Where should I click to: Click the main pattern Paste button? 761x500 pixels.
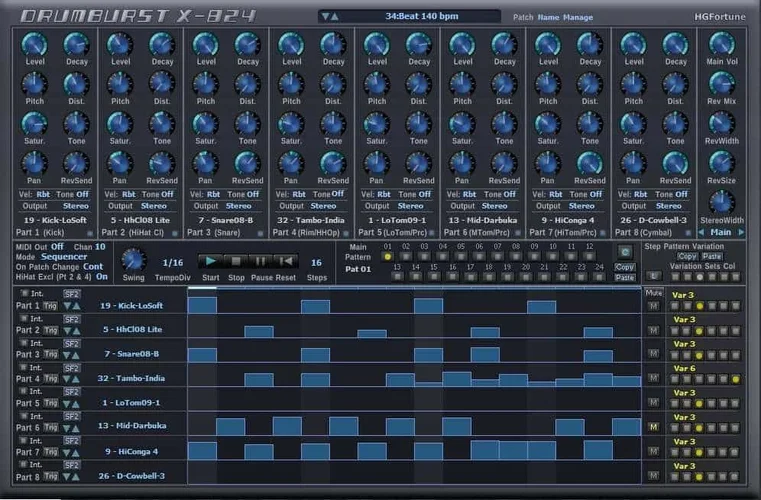click(x=625, y=277)
